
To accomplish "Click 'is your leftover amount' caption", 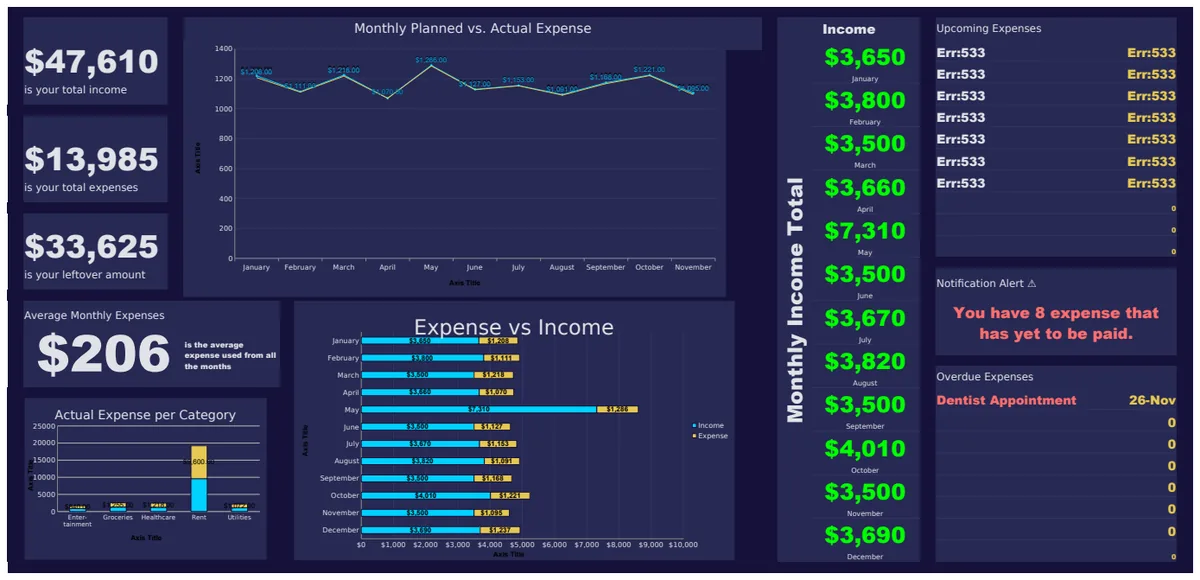I will tap(85, 275).
